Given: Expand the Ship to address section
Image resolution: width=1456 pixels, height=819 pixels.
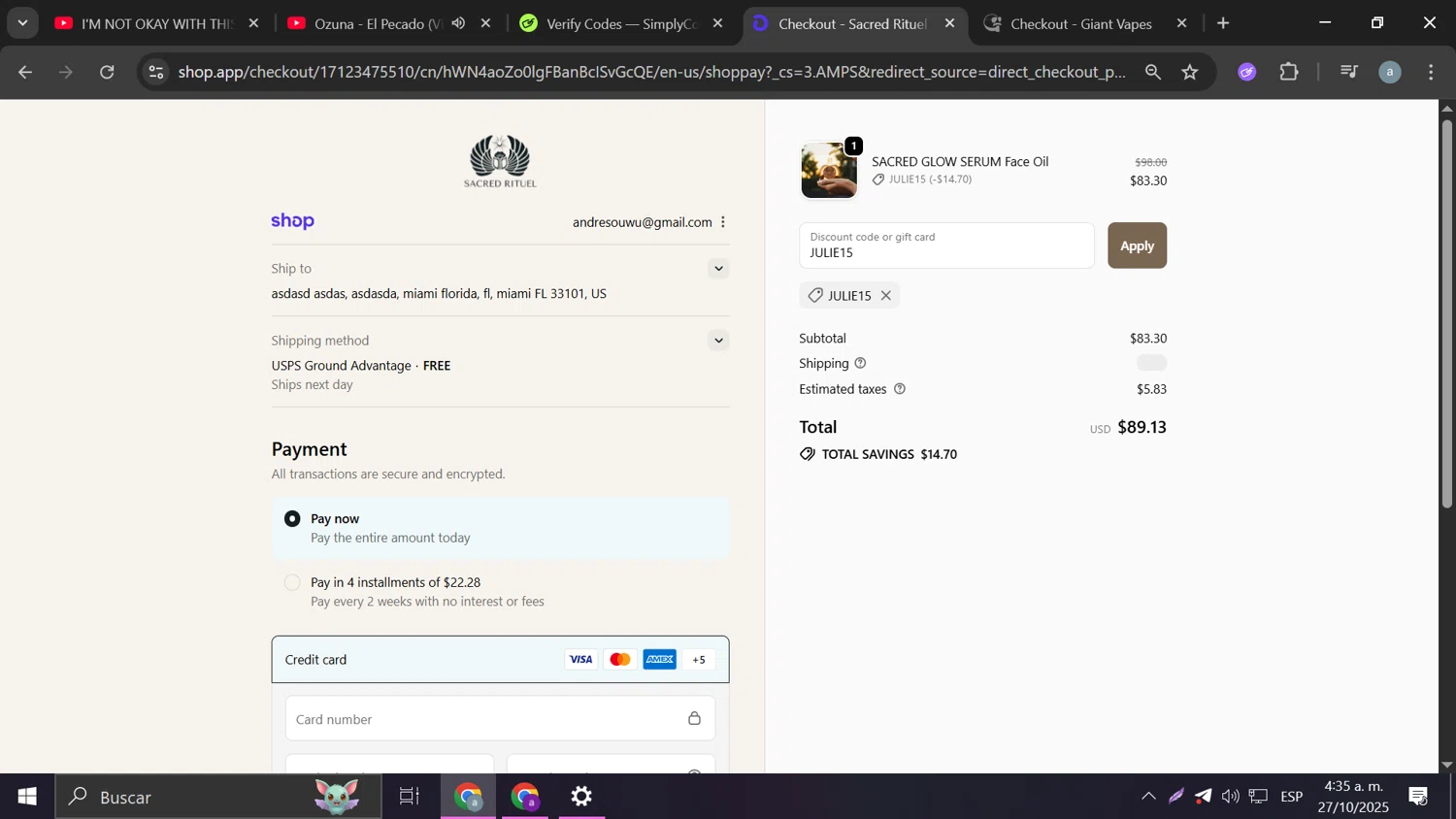Looking at the screenshot, I should [718, 269].
